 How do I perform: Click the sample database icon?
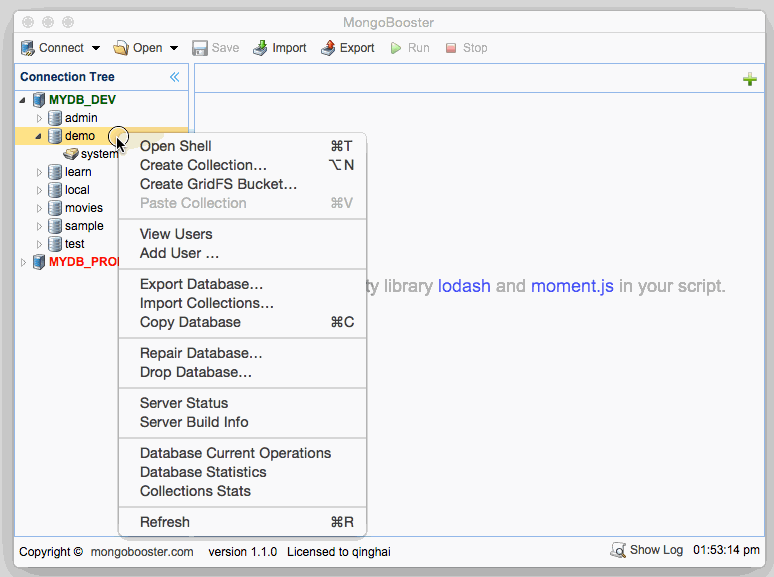[55, 226]
